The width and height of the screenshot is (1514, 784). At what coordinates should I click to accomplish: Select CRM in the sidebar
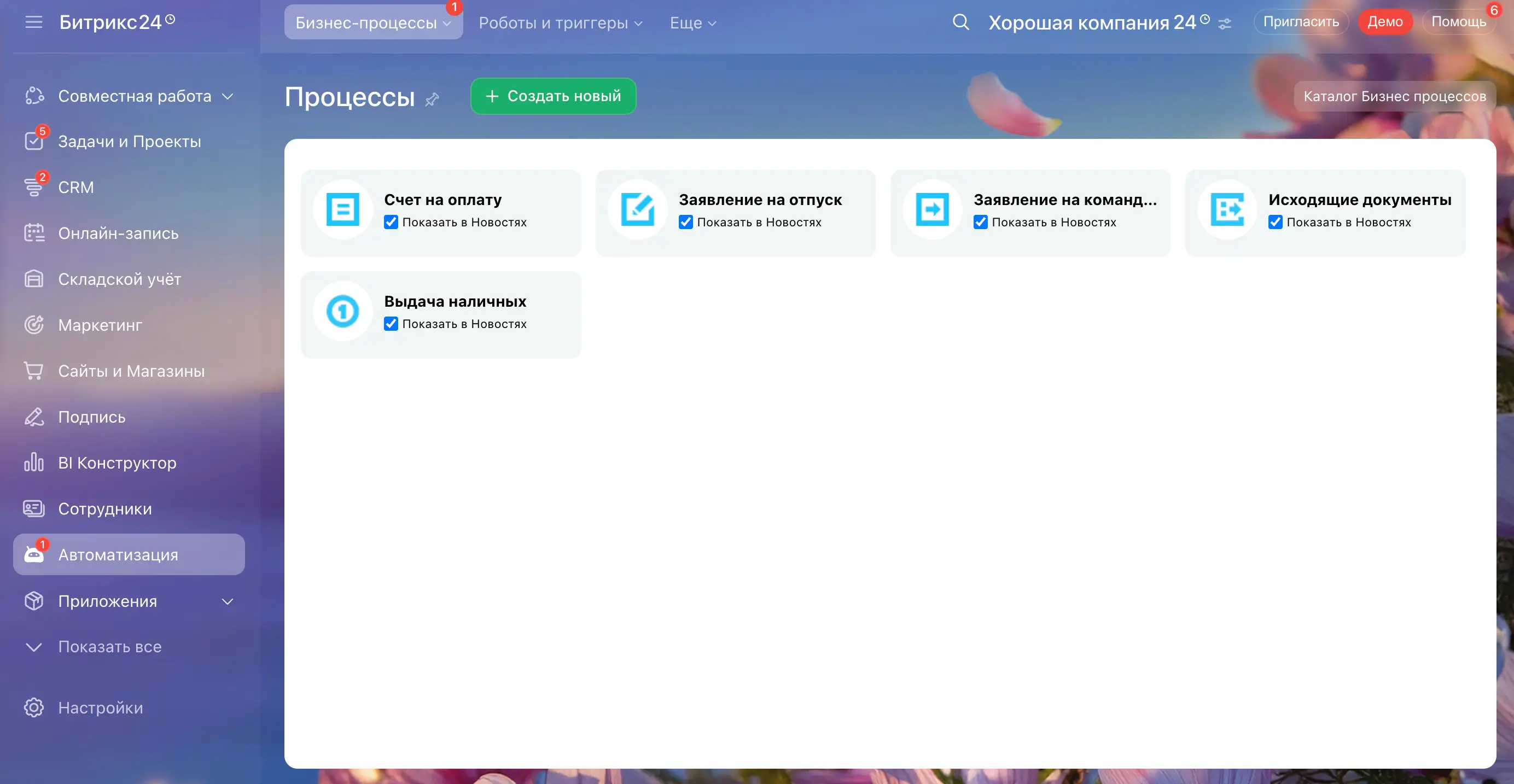click(x=76, y=188)
